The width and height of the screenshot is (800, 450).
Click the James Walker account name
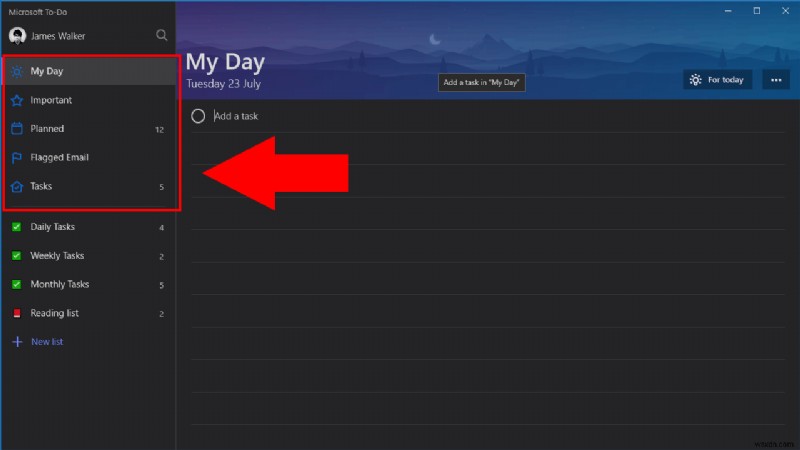coord(58,36)
